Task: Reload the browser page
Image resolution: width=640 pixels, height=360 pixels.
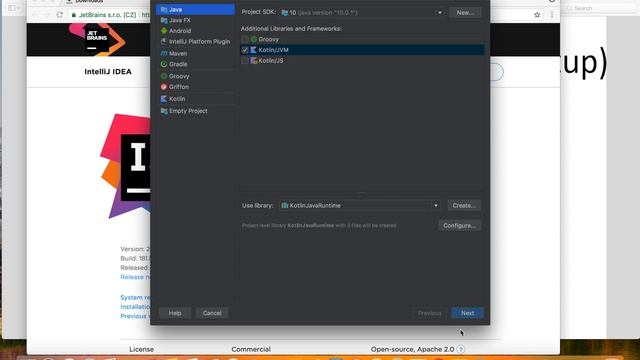Action: pos(60,15)
